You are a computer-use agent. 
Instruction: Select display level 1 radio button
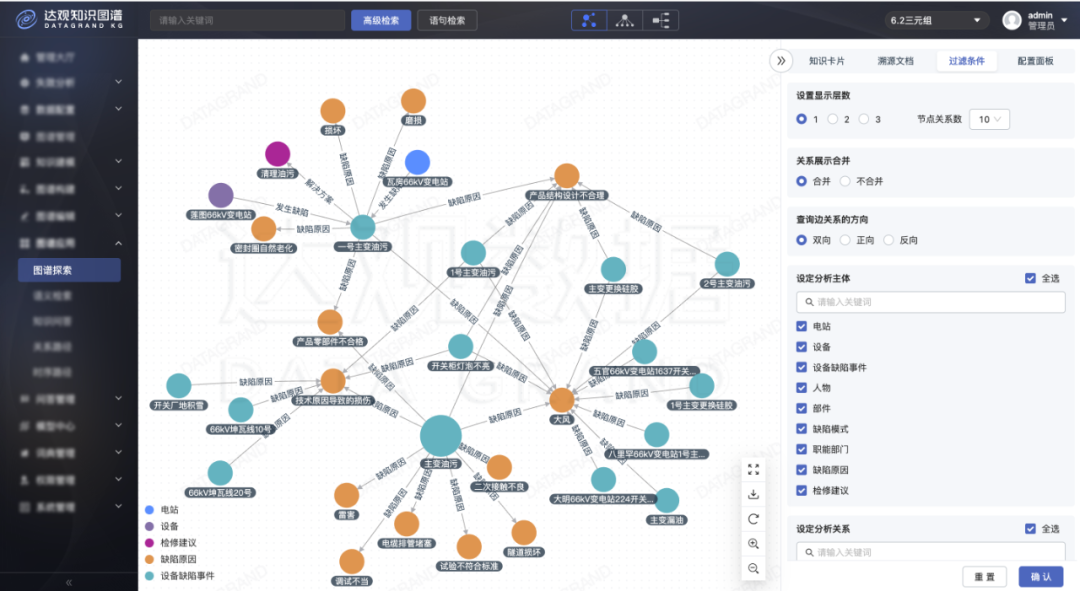802,119
